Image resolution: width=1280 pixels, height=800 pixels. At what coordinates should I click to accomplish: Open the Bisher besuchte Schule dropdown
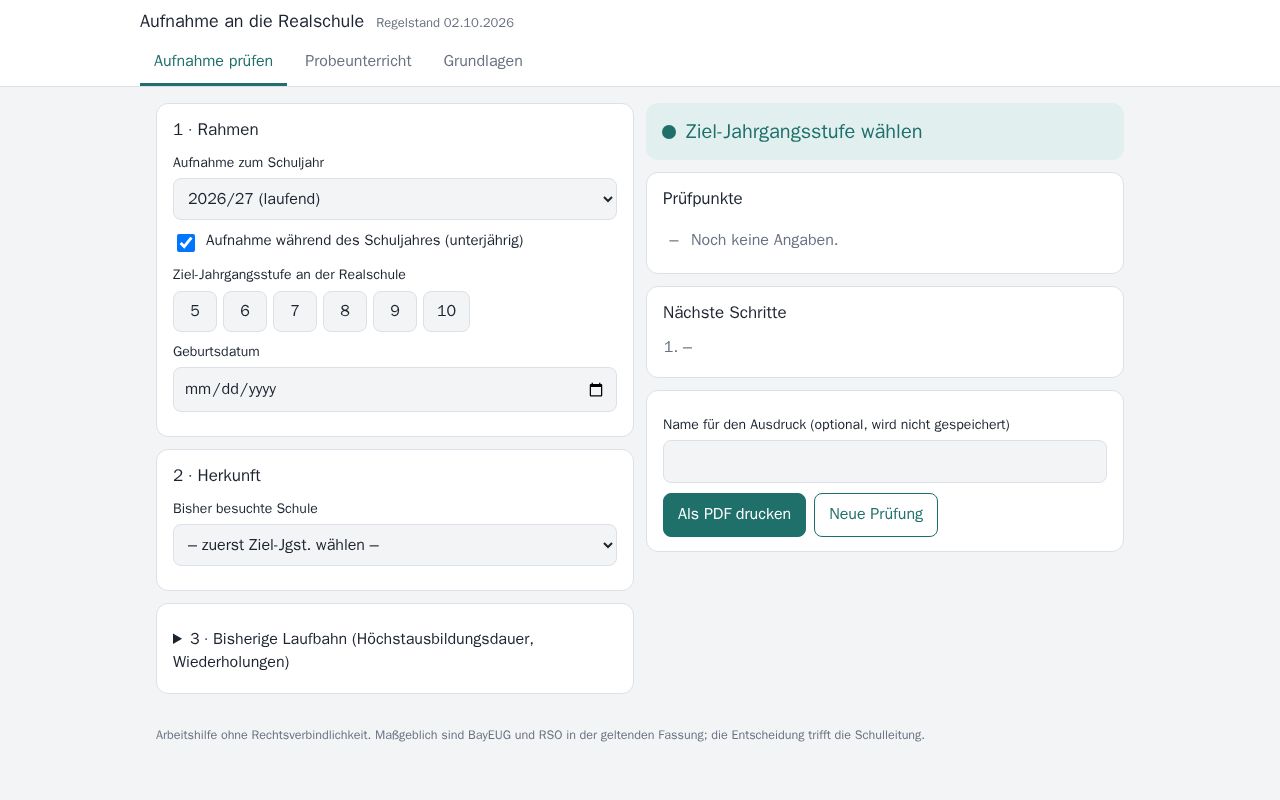pyautogui.click(x=395, y=545)
